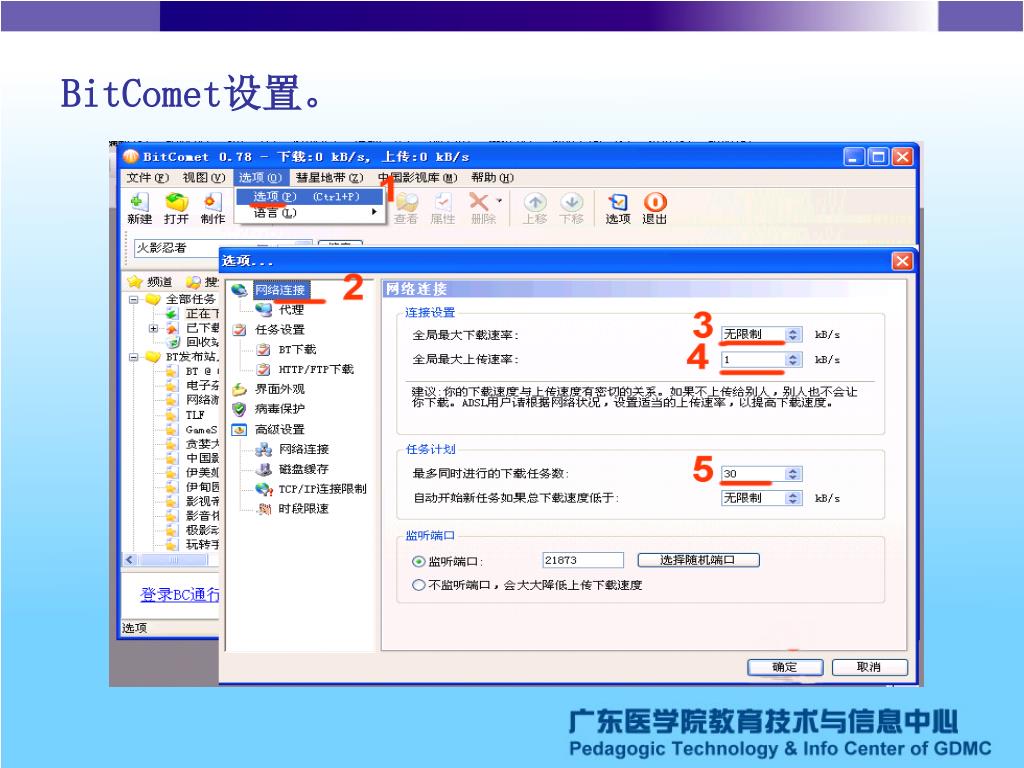Click the search box containing 火影忍者
The image size is (1024, 768).
[x=176, y=248]
